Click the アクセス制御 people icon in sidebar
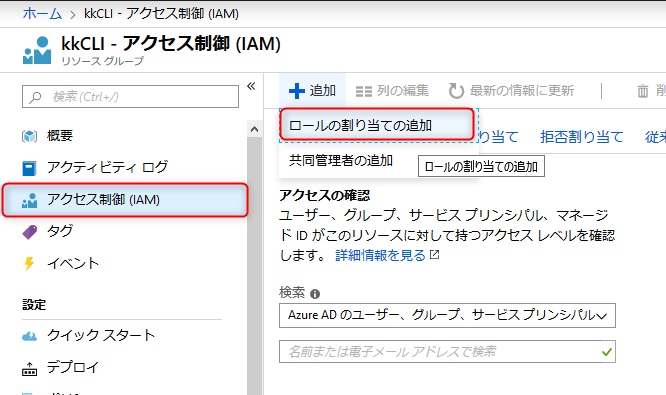Image resolution: width=666 pixels, height=395 pixels. 29,200
